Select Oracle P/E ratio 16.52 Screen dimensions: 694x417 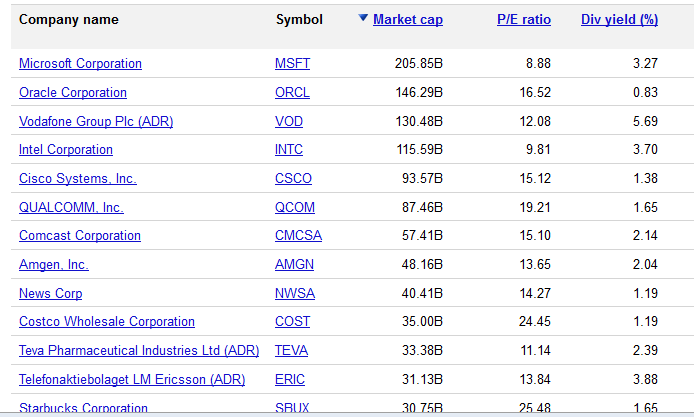coord(535,92)
